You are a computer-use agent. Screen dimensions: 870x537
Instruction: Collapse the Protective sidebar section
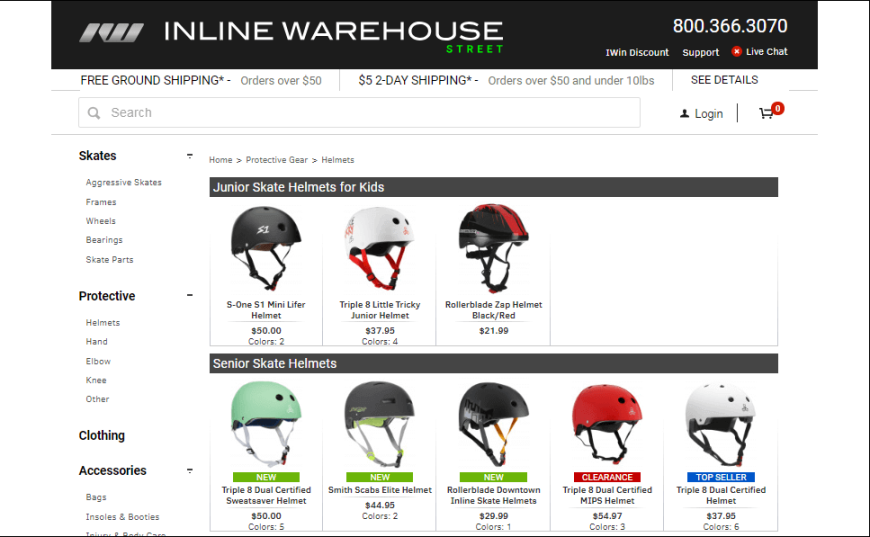tap(190, 295)
